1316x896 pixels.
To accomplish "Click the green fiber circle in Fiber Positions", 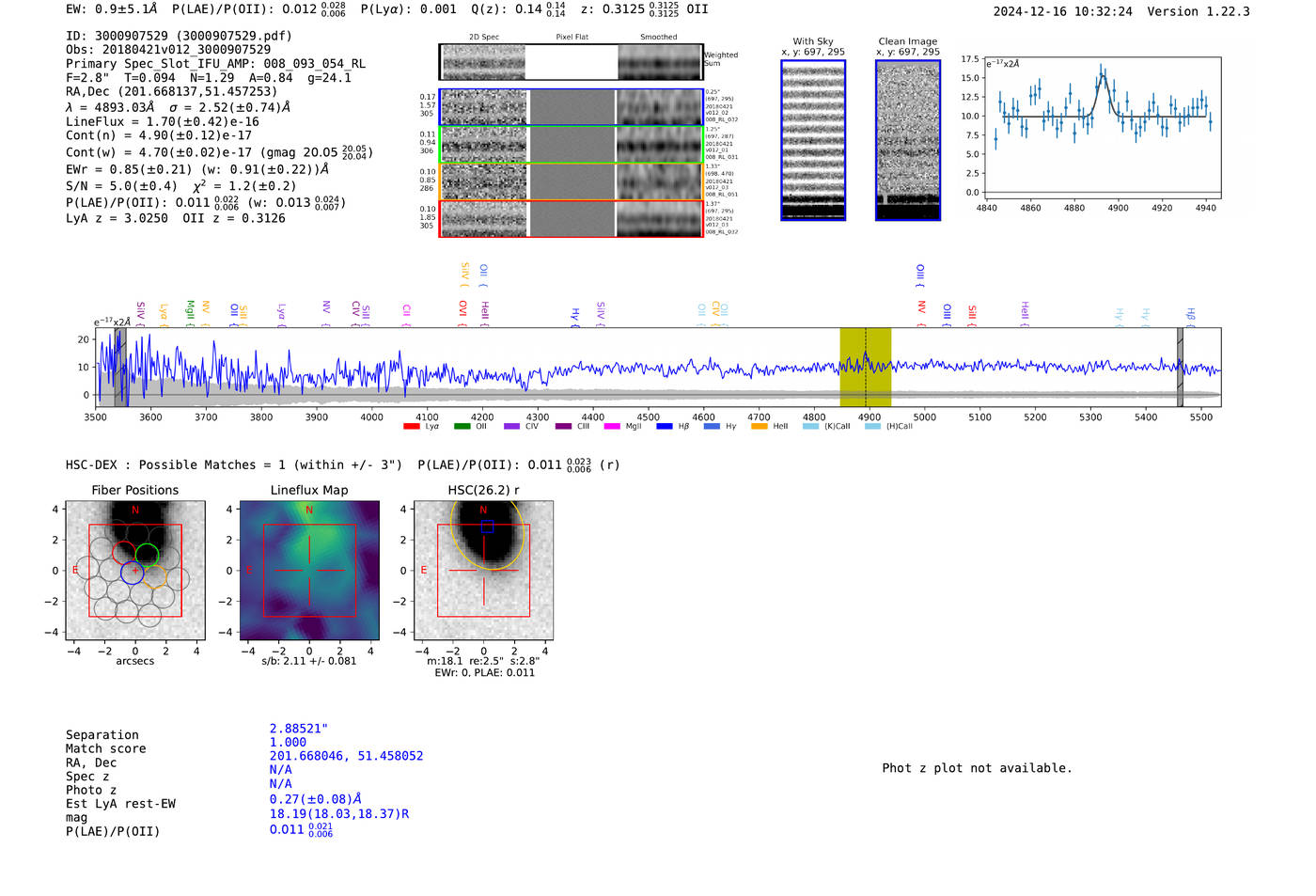I will click(147, 555).
